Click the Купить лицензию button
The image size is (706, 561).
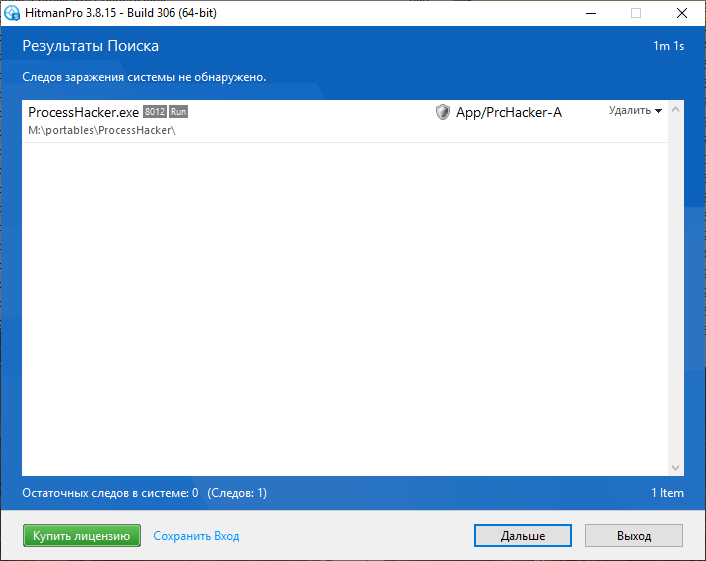coord(82,536)
